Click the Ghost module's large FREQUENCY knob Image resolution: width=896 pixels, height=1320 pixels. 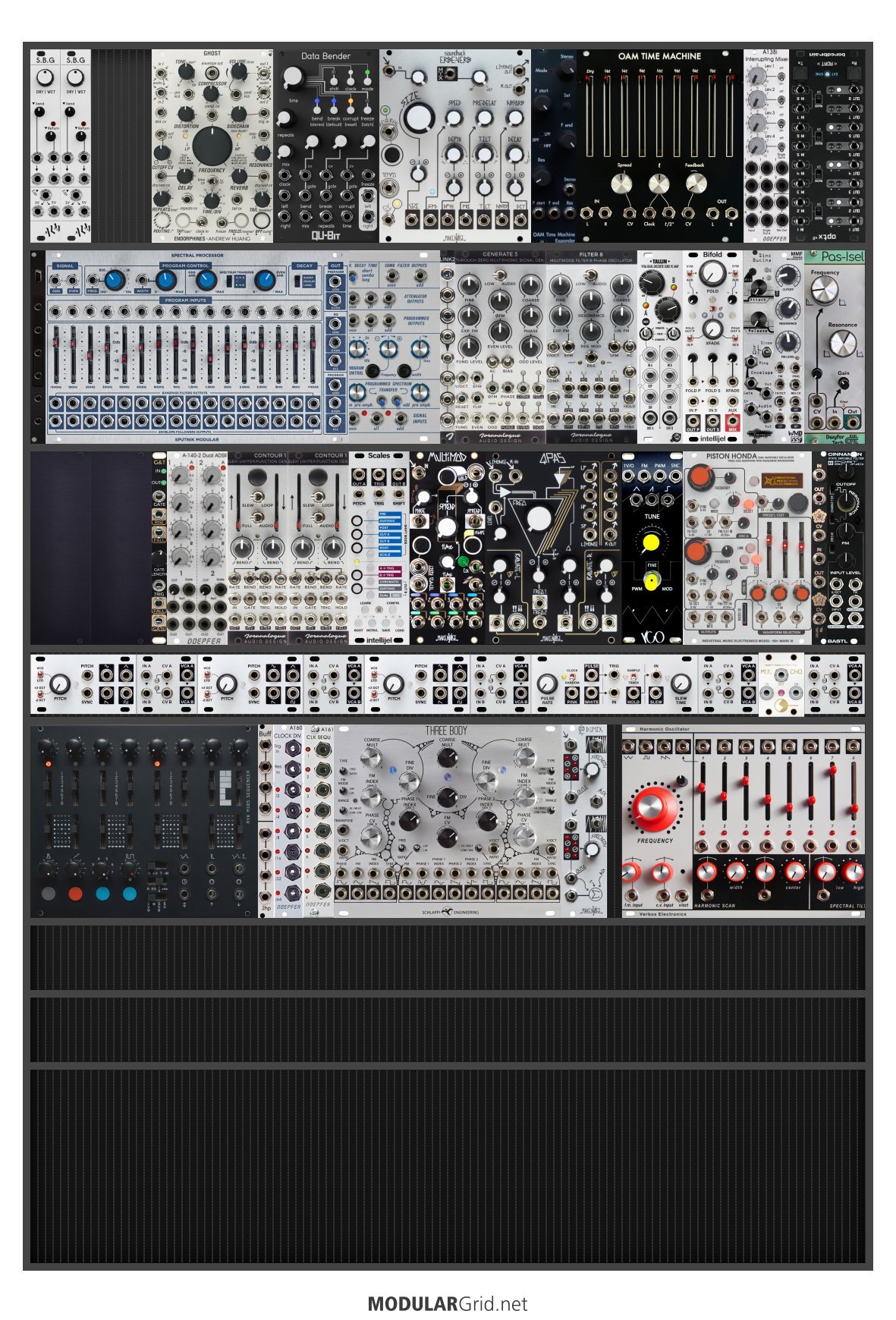(x=212, y=146)
